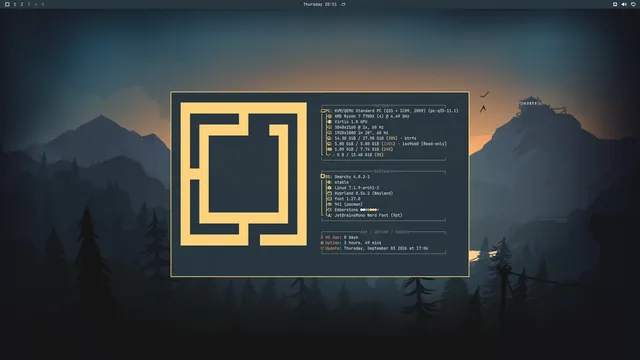Screen dimensions: 640x360
Task: Click the kernel icon beside Linux 7.1.9-arch1-2
Action: [x=329, y=188]
